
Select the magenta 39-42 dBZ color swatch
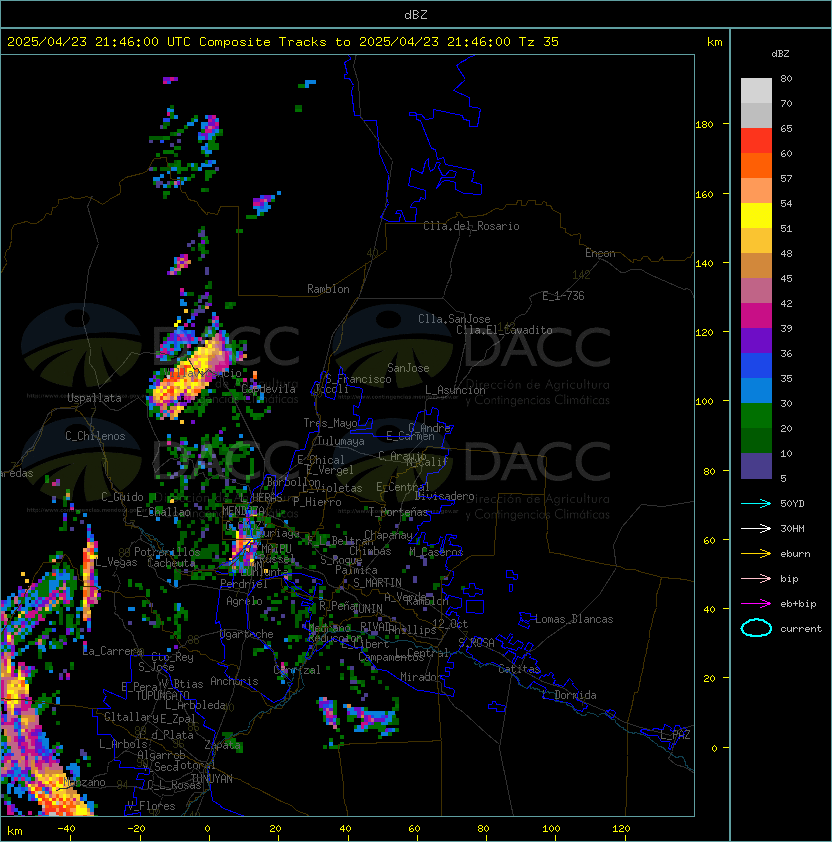tap(756, 316)
